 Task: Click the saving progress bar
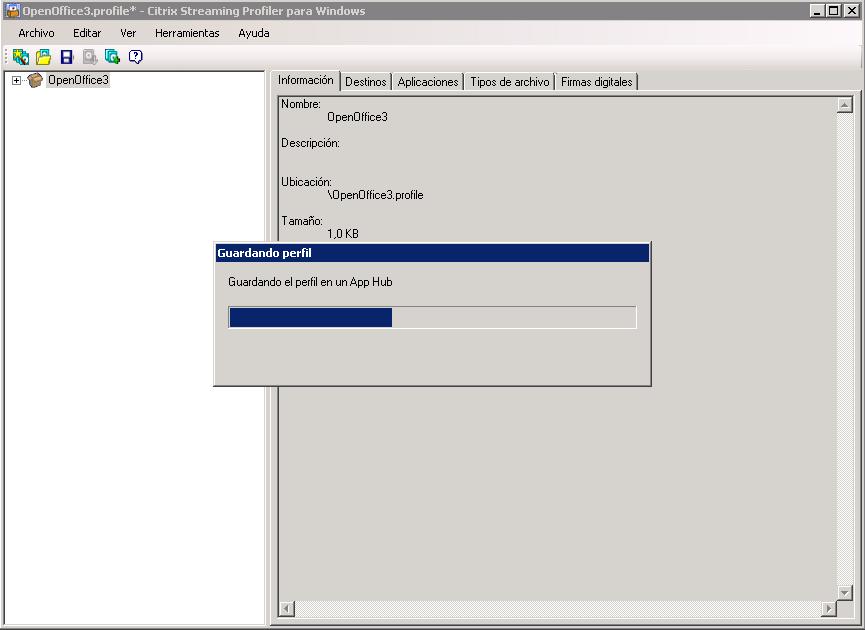[432, 317]
